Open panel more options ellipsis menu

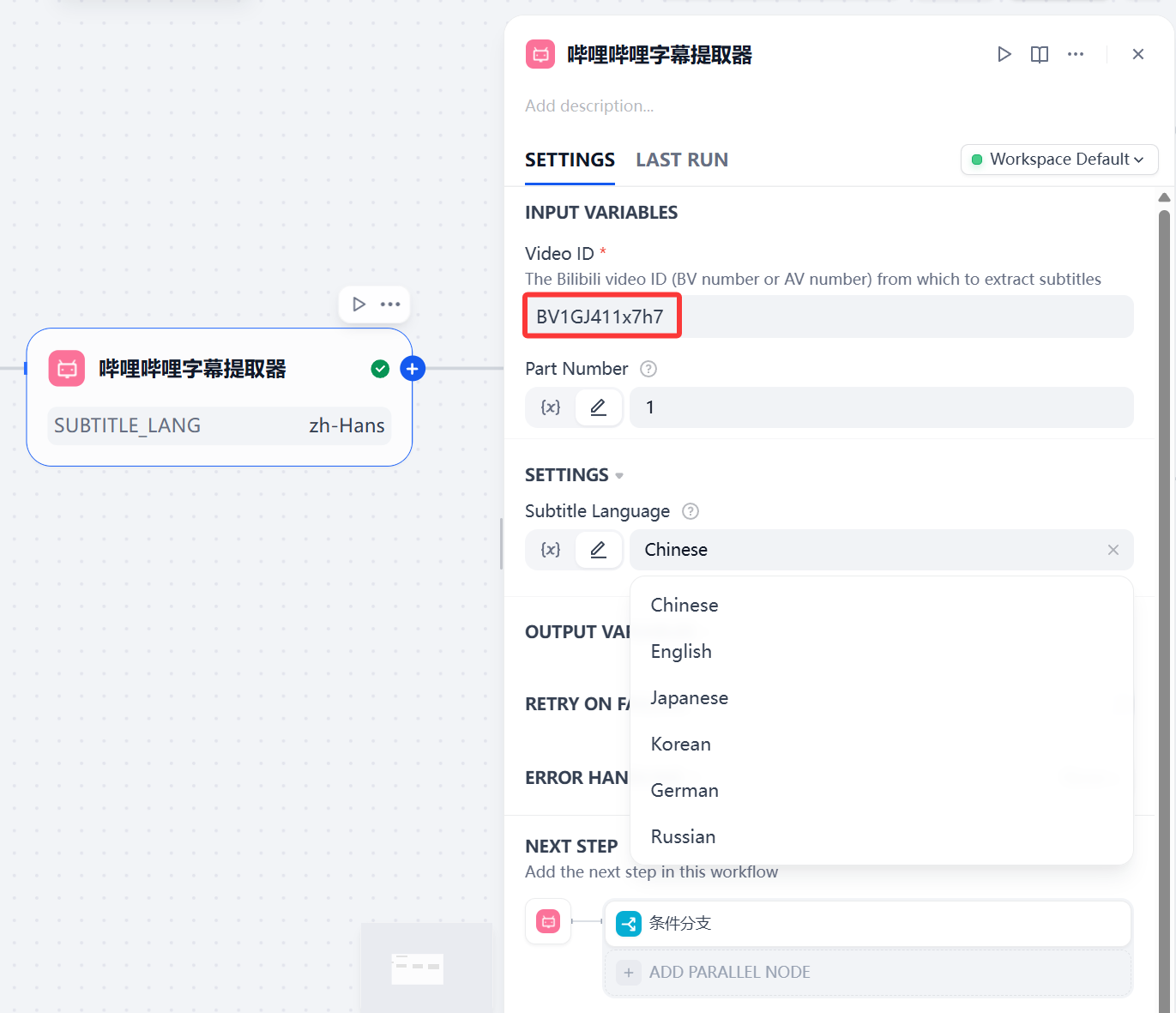tap(1075, 54)
